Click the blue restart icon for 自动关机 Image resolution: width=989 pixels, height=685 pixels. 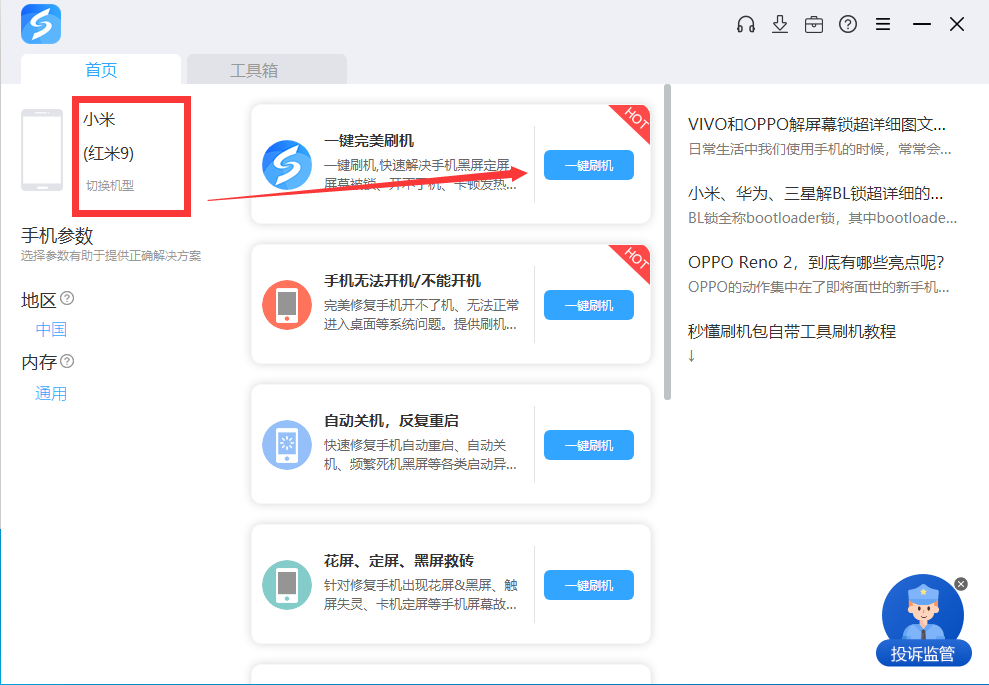(x=287, y=445)
